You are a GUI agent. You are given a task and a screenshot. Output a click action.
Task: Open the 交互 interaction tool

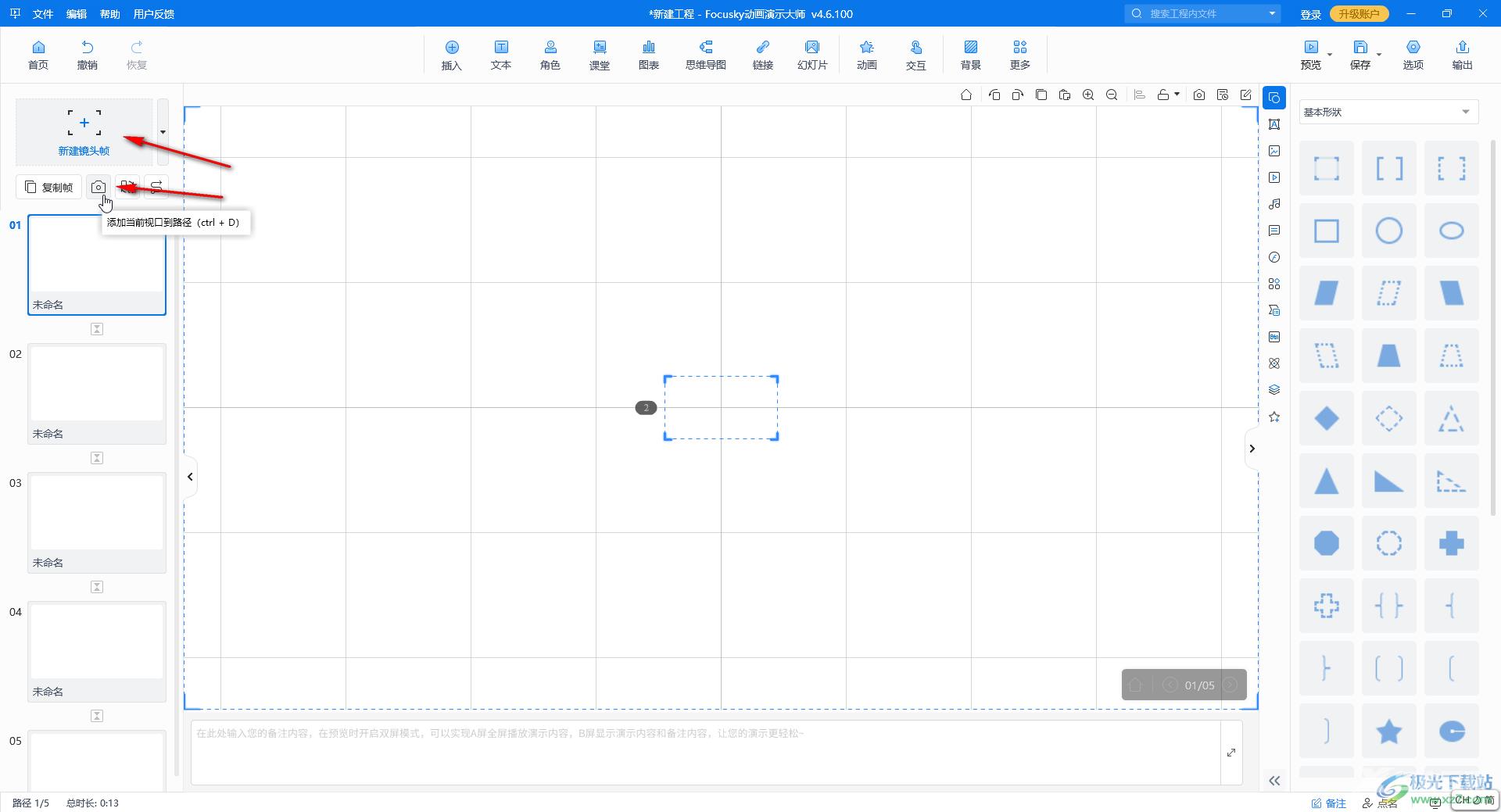916,55
